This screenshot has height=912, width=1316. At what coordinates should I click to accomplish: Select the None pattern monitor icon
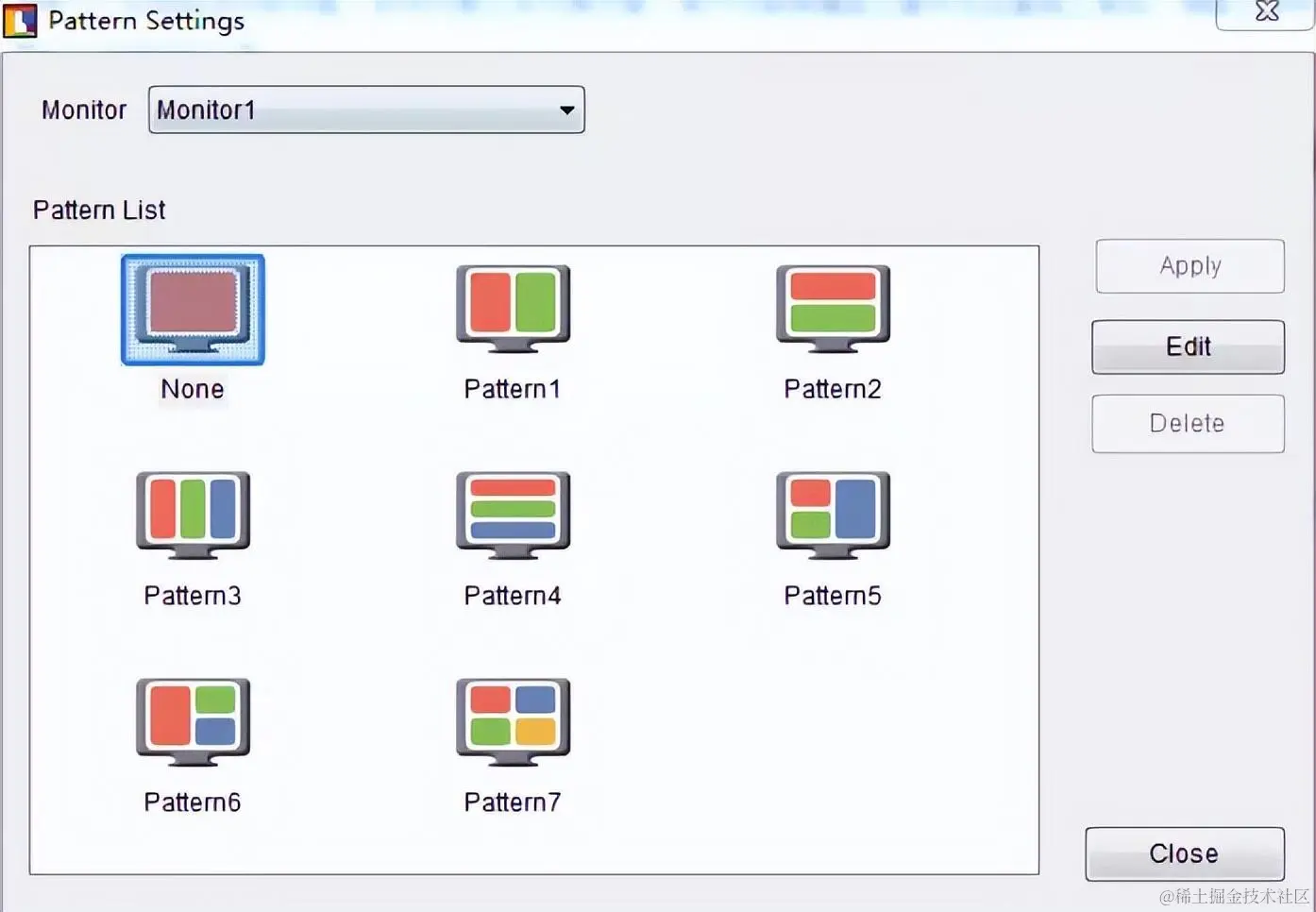pos(193,309)
